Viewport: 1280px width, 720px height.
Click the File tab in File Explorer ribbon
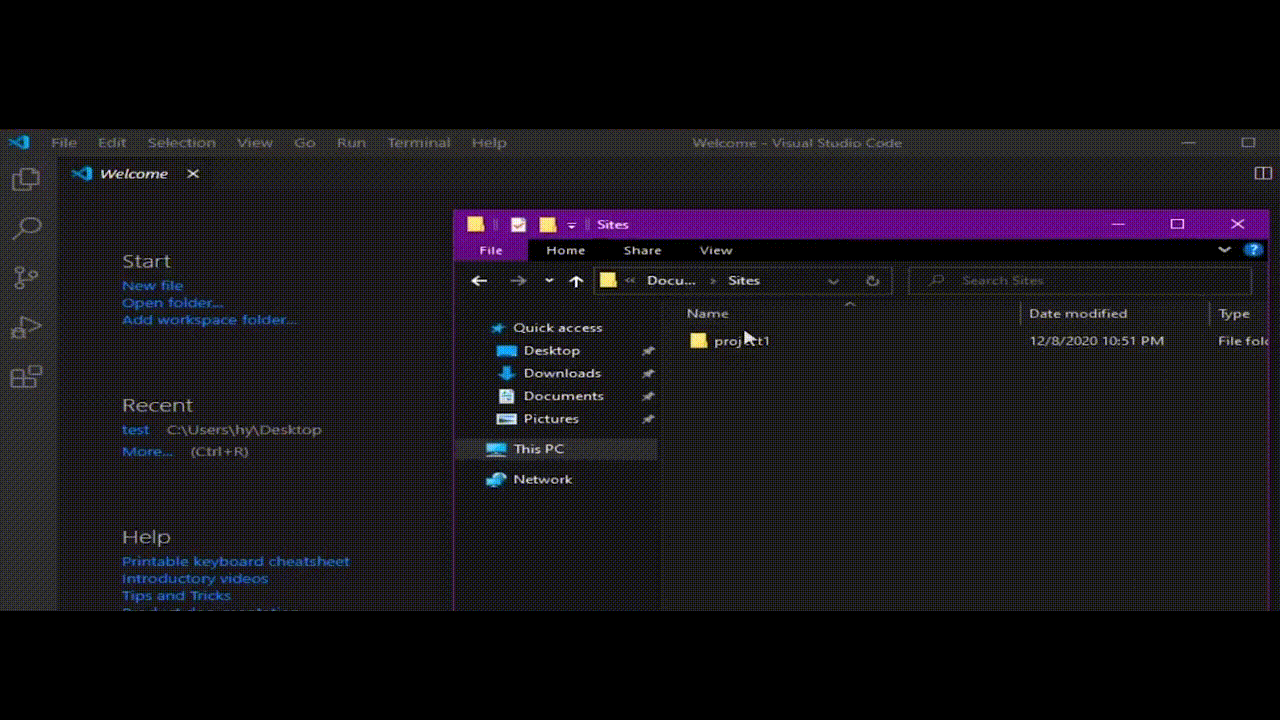491,250
